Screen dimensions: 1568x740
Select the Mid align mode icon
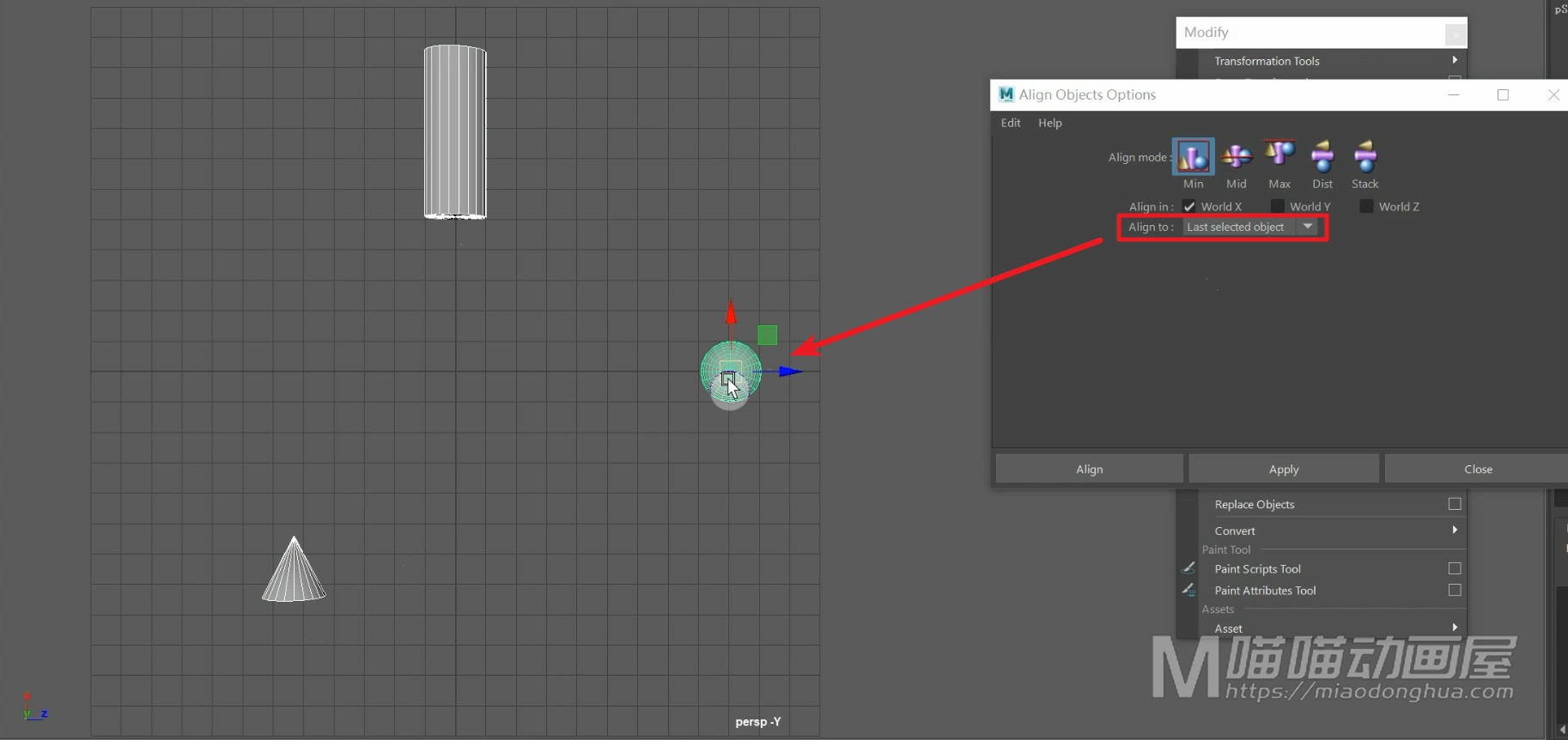(x=1237, y=156)
